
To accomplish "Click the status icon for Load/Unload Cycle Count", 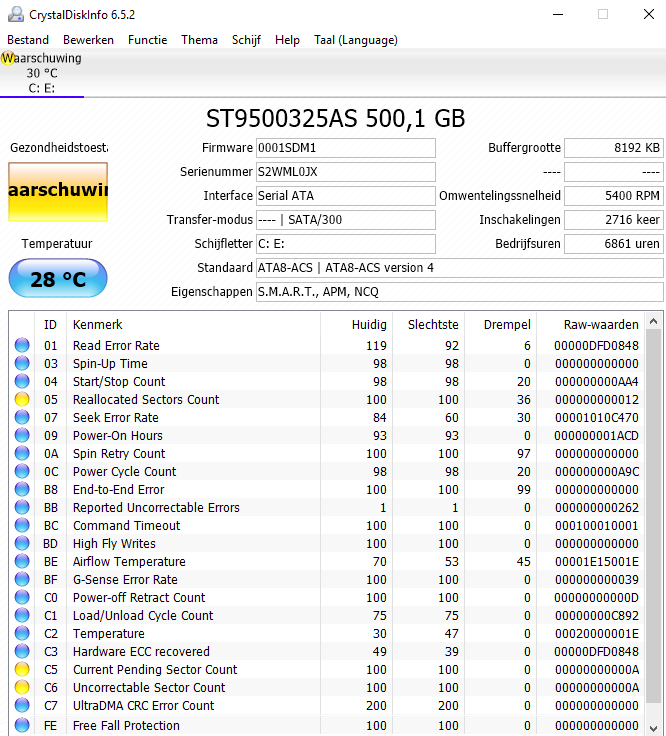I will pyautogui.click(x=22, y=615).
